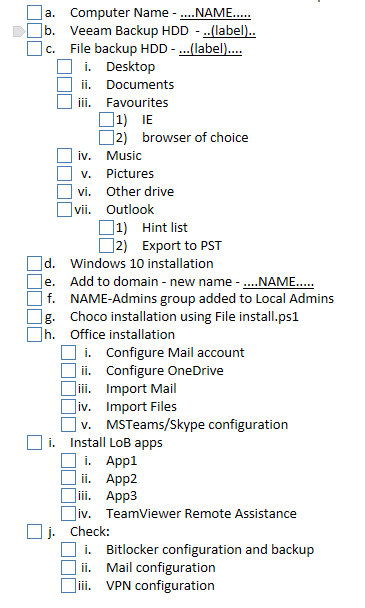Click the '....NAME.....' placeholder after new name
Image resolution: width=365 pixels, height=608 pixels.
pyautogui.click(x=279, y=281)
